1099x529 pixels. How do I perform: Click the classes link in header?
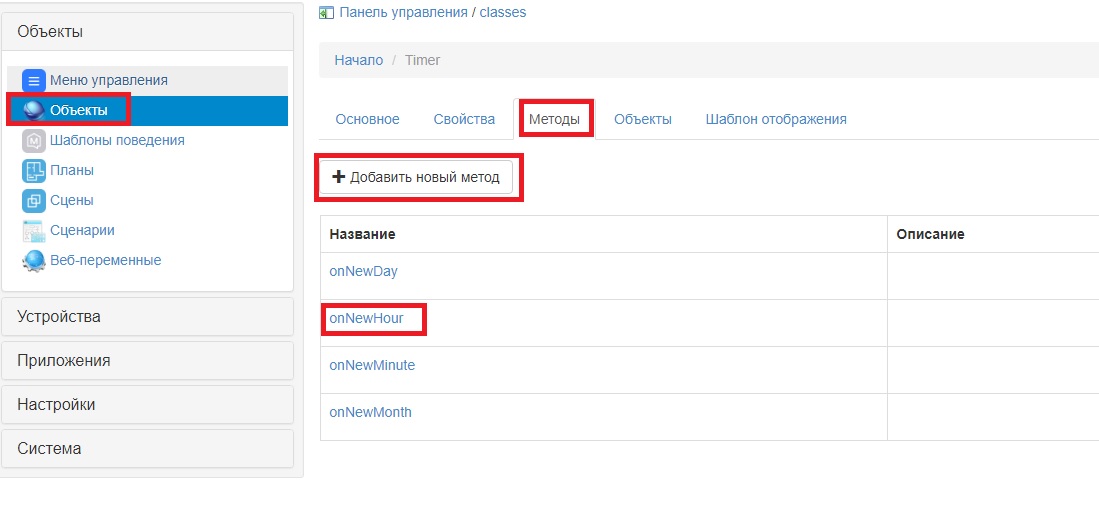503,13
